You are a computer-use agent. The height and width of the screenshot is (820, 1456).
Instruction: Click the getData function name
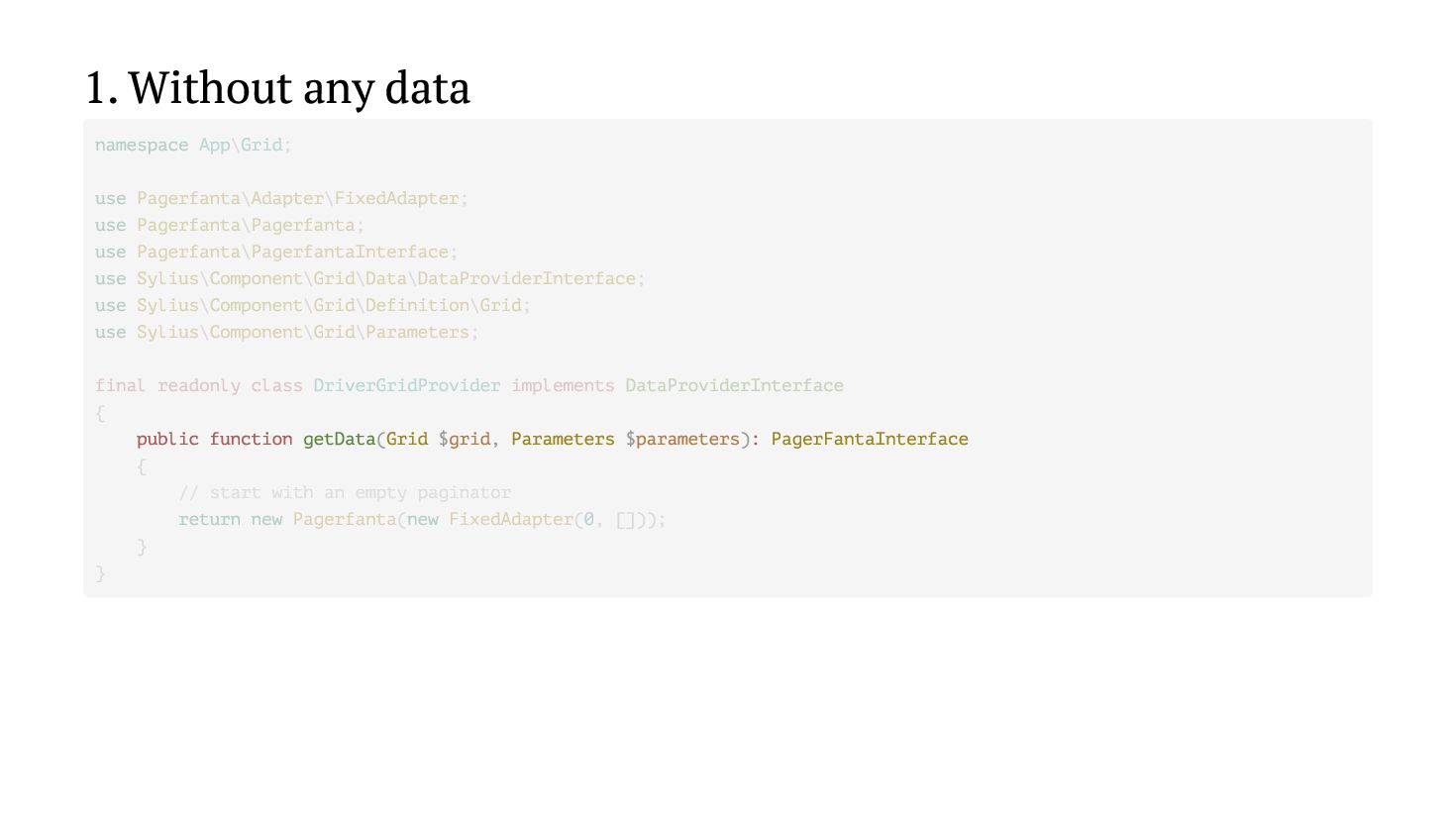click(x=339, y=439)
